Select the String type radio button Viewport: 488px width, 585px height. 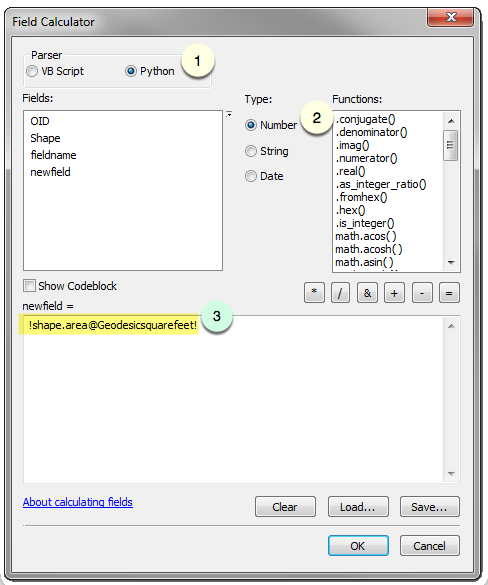pos(267,151)
